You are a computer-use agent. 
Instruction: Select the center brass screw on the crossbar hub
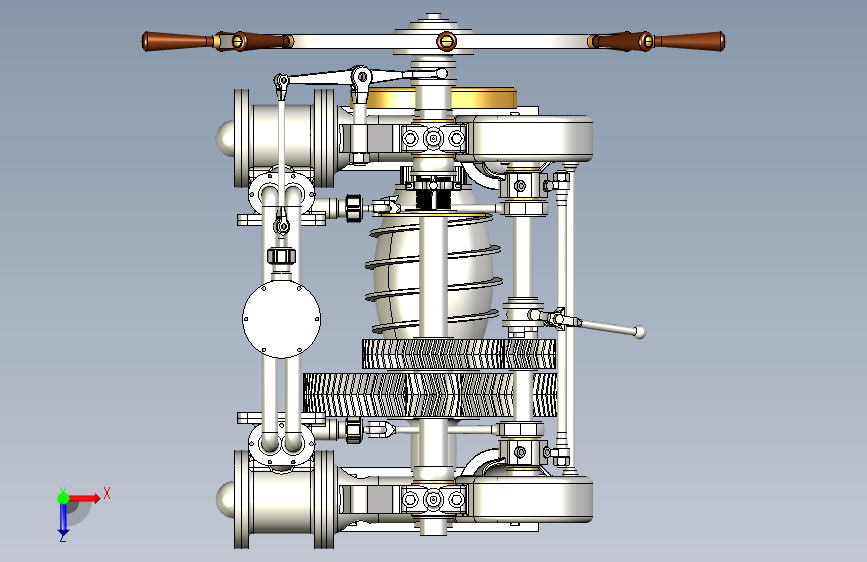pos(446,41)
